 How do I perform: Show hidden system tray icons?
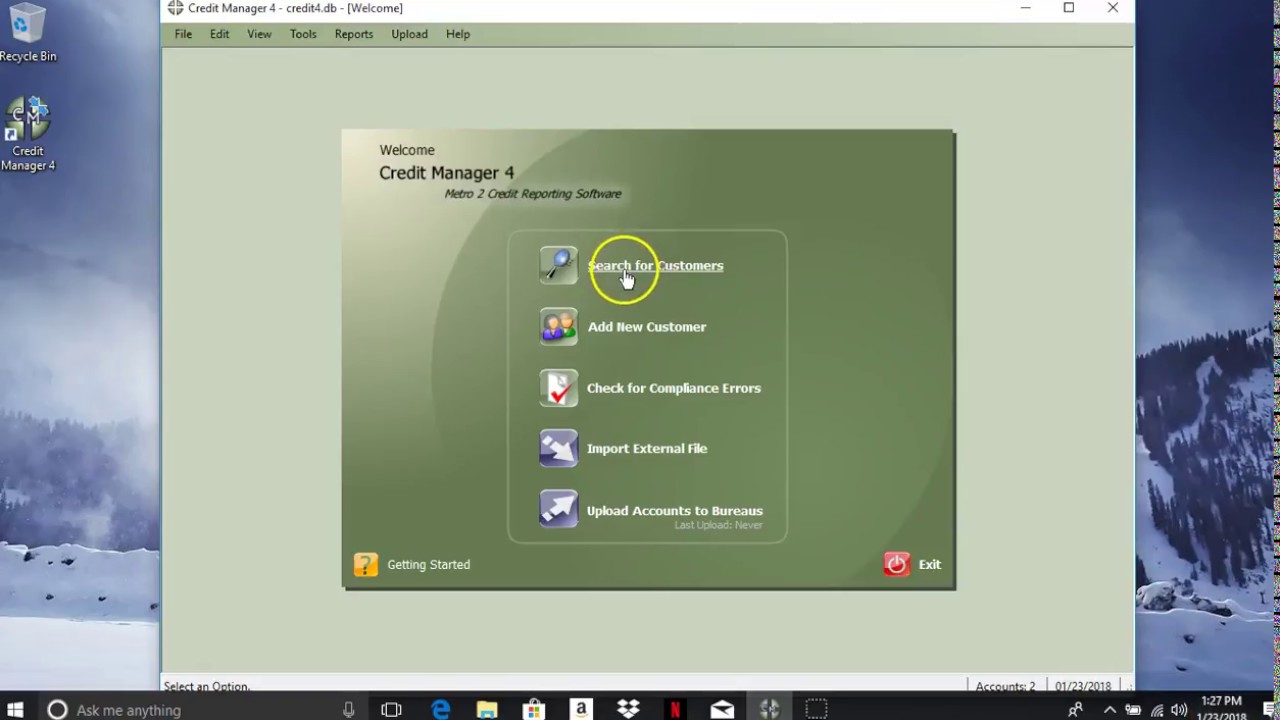tap(1109, 710)
